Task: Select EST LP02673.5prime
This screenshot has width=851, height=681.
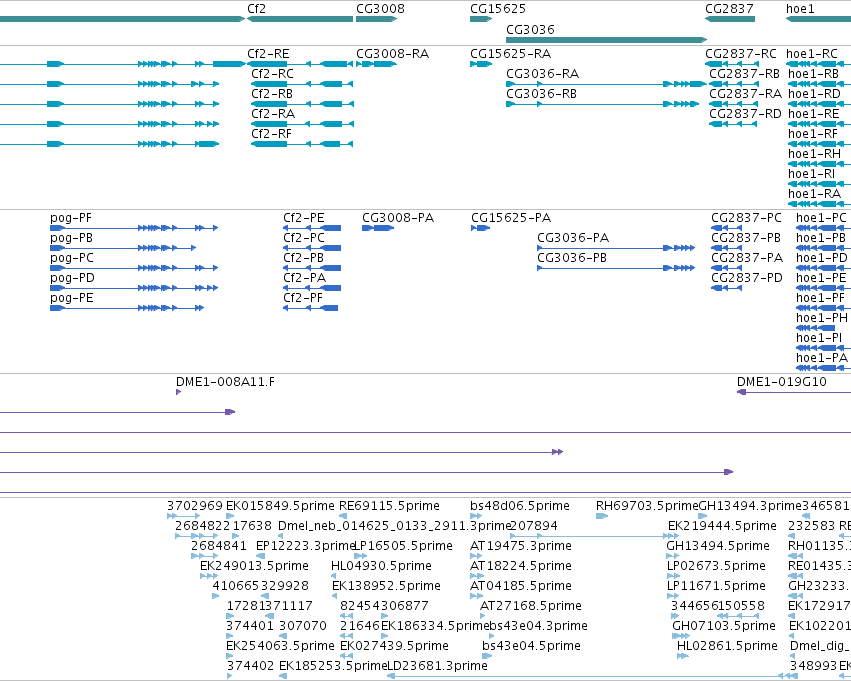Action: [x=673, y=576]
